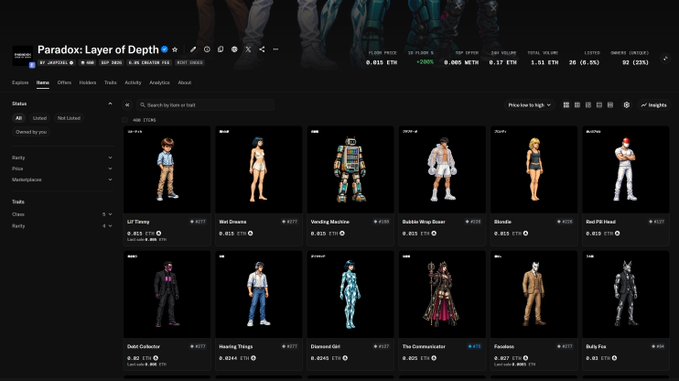679x381 pixels.
Task: Click the marketplace icon next to Lil' Timmy price
Action: pyautogui.click(x=158, y=233)
